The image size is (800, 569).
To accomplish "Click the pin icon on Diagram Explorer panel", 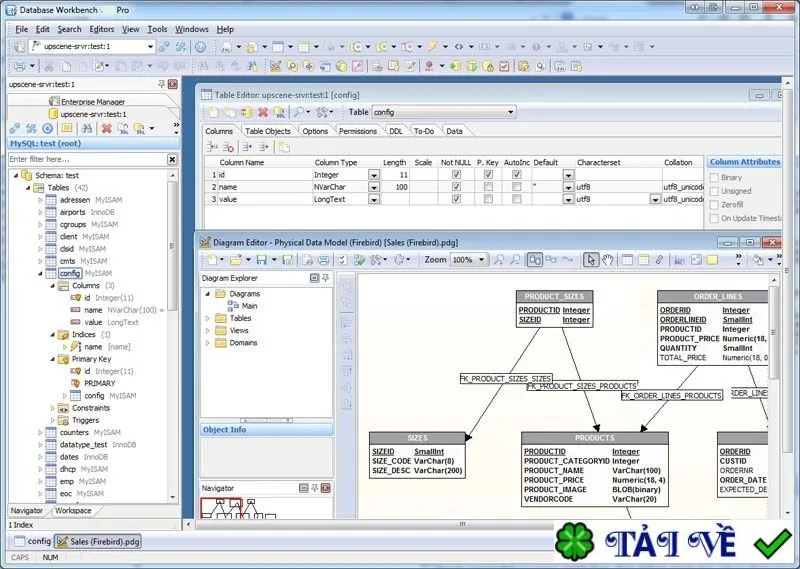I will click(x=325, y=278).
